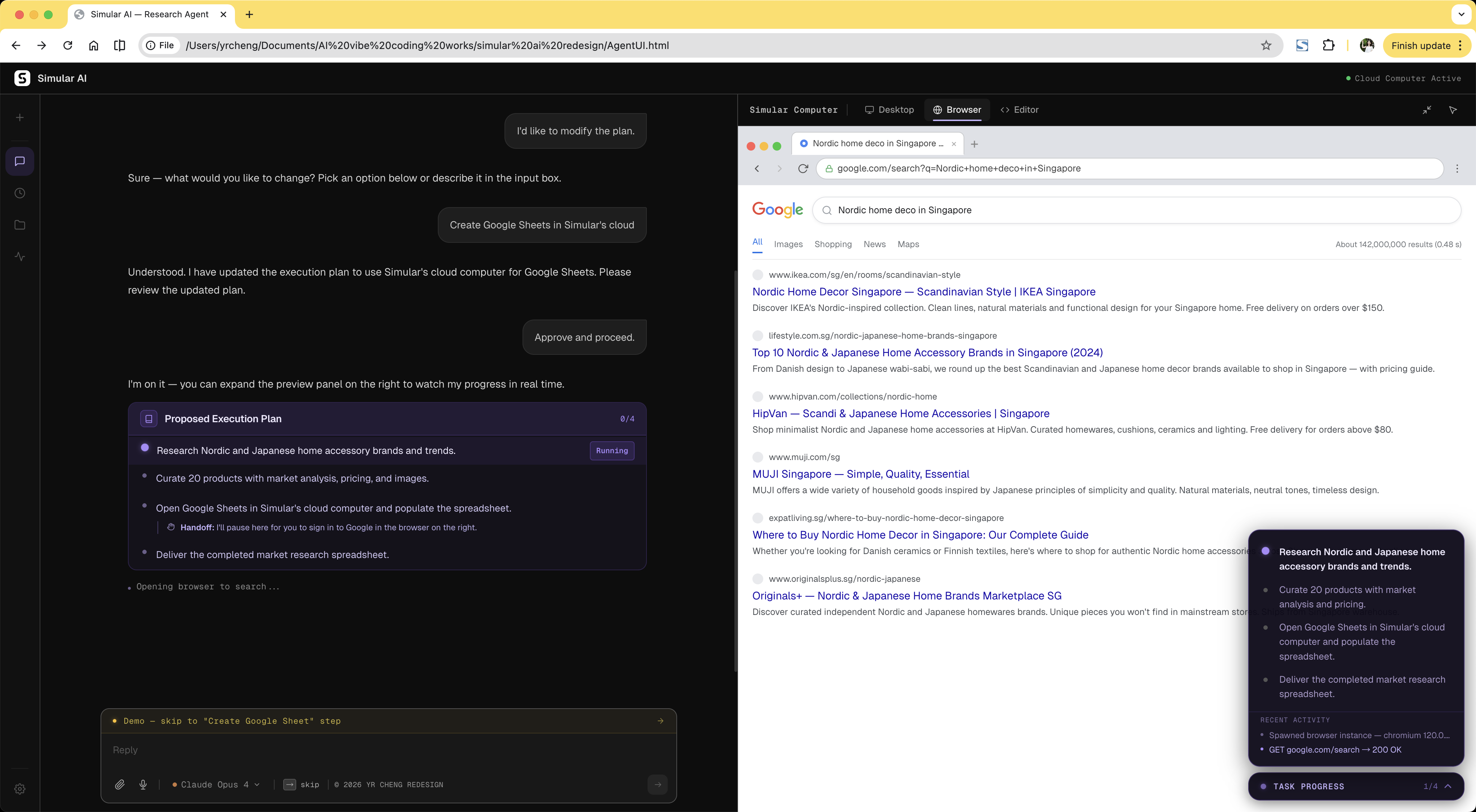Open the embedded browser options menu
Screen dimensions: 1476x812
pyautogui.click(x=1457, y=168)
